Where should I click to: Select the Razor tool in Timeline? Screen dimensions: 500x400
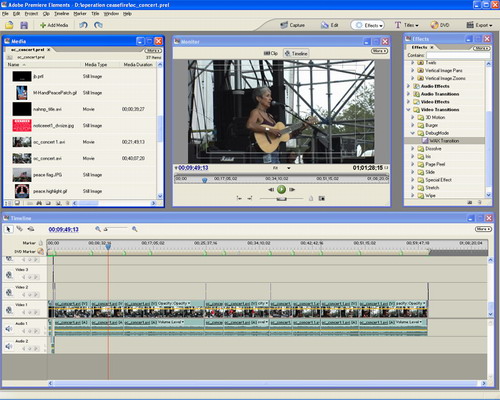pos(20,229)
